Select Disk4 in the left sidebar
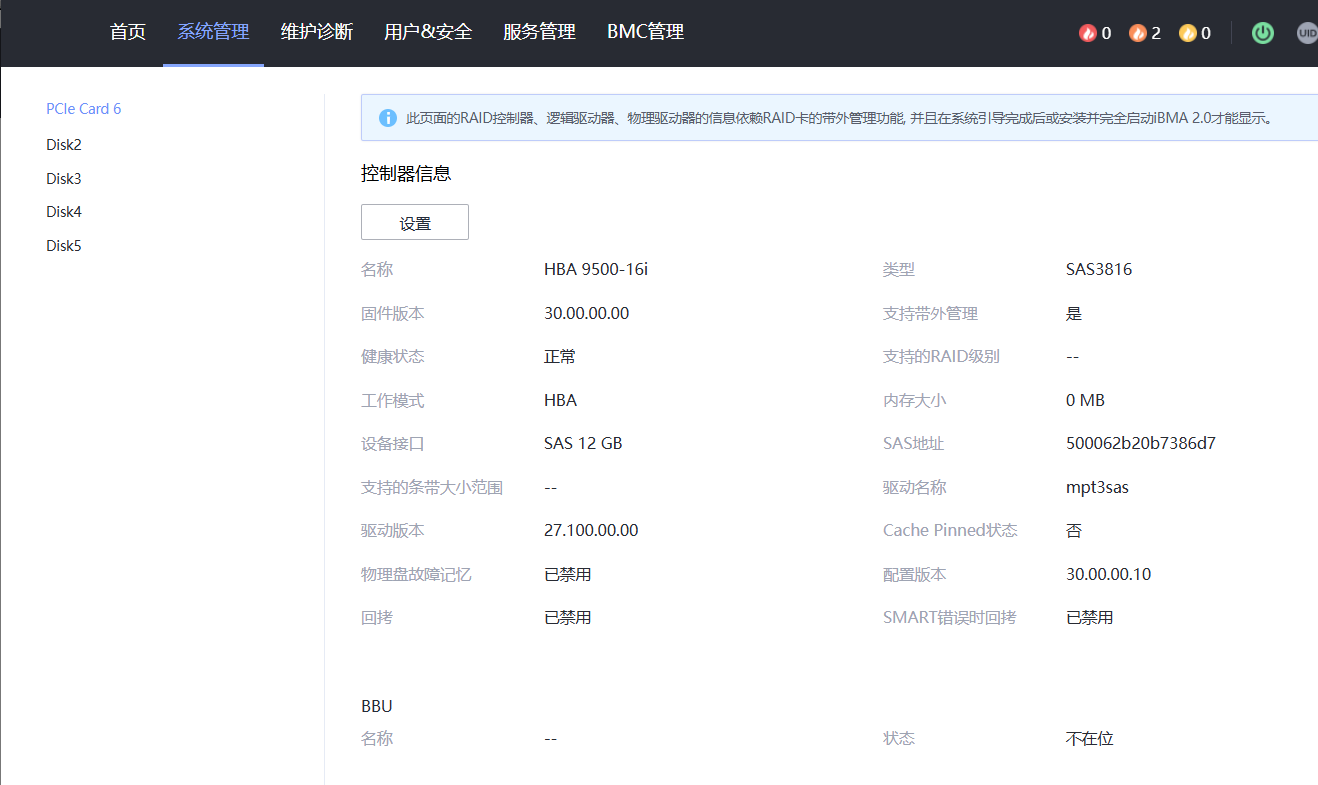 pos(63,211)
